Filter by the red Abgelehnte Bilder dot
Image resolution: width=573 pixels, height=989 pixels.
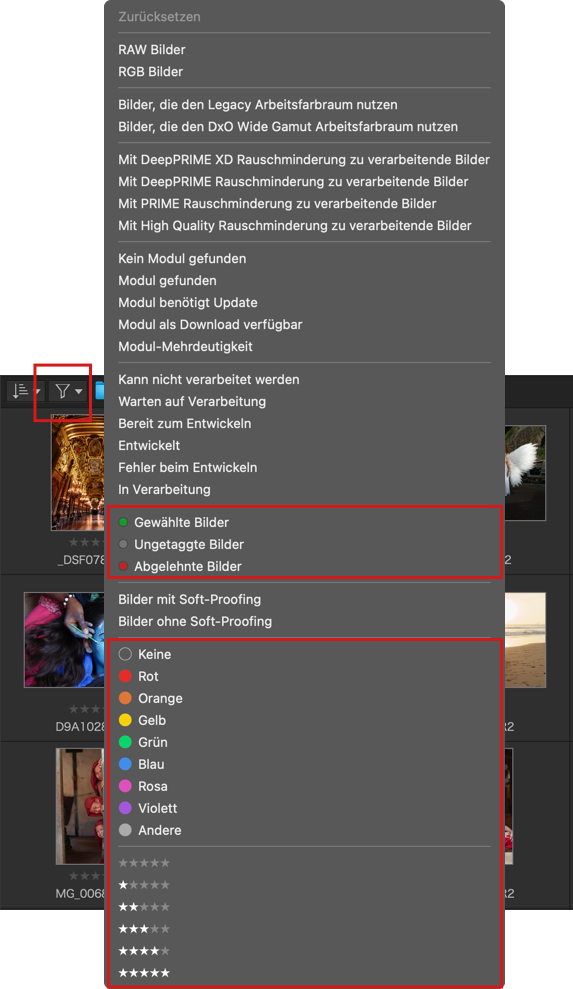click(180, 566)
